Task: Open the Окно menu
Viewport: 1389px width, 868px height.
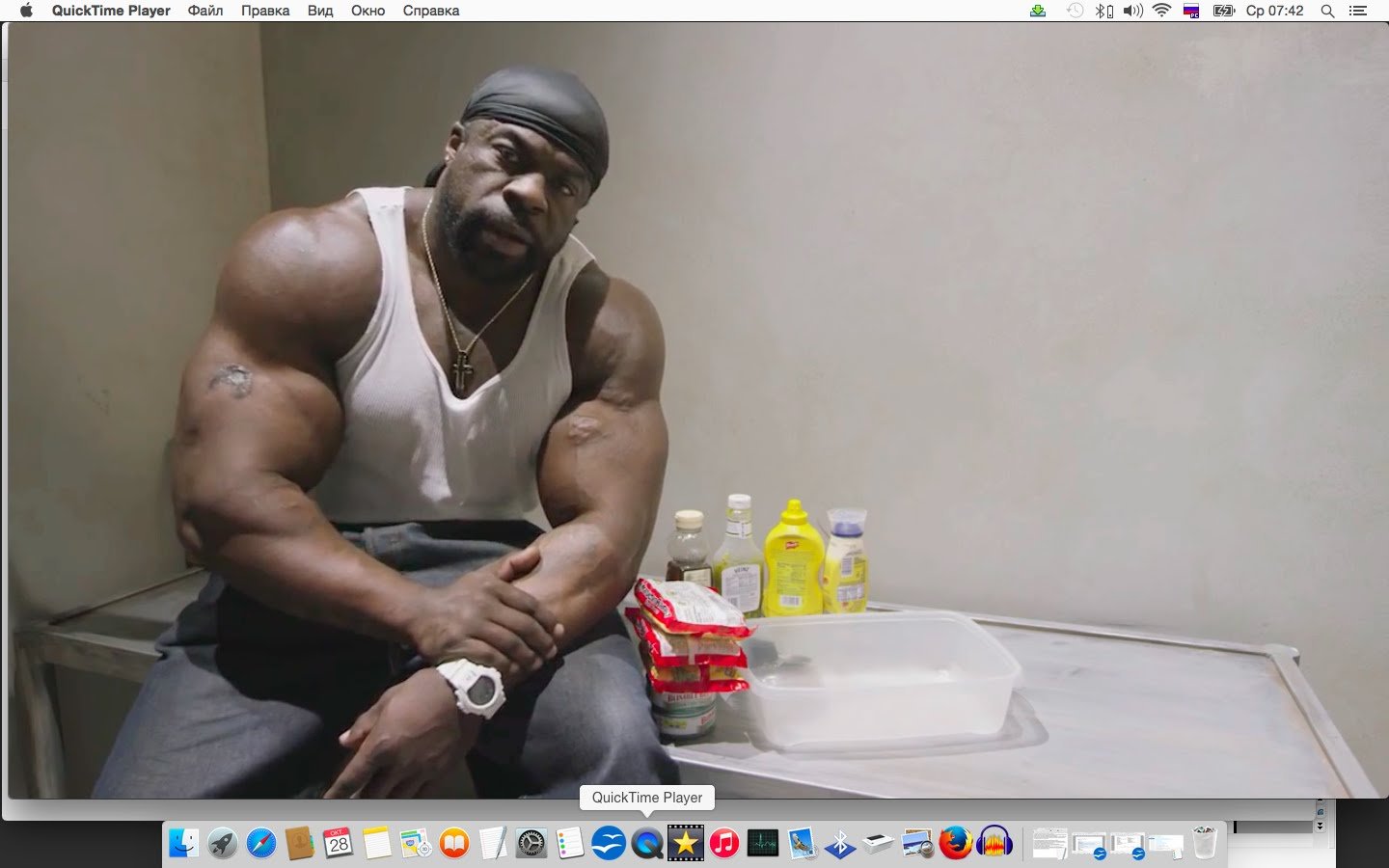Action: pos(368,11)
